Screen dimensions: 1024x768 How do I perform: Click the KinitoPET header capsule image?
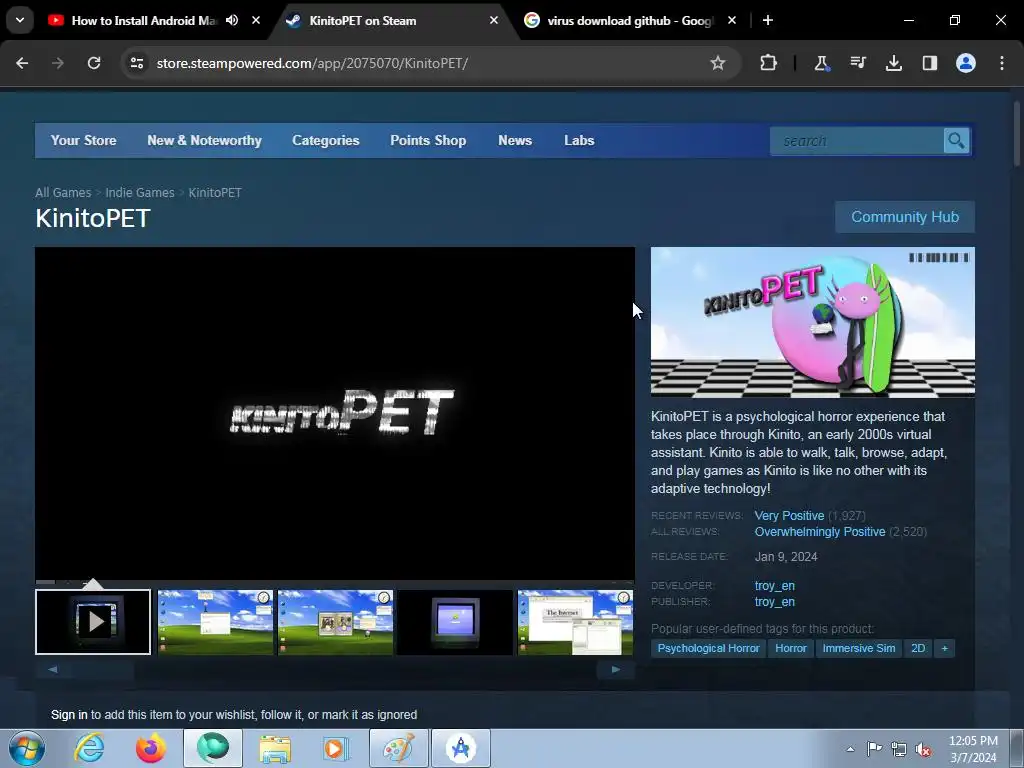coord(813,322)
